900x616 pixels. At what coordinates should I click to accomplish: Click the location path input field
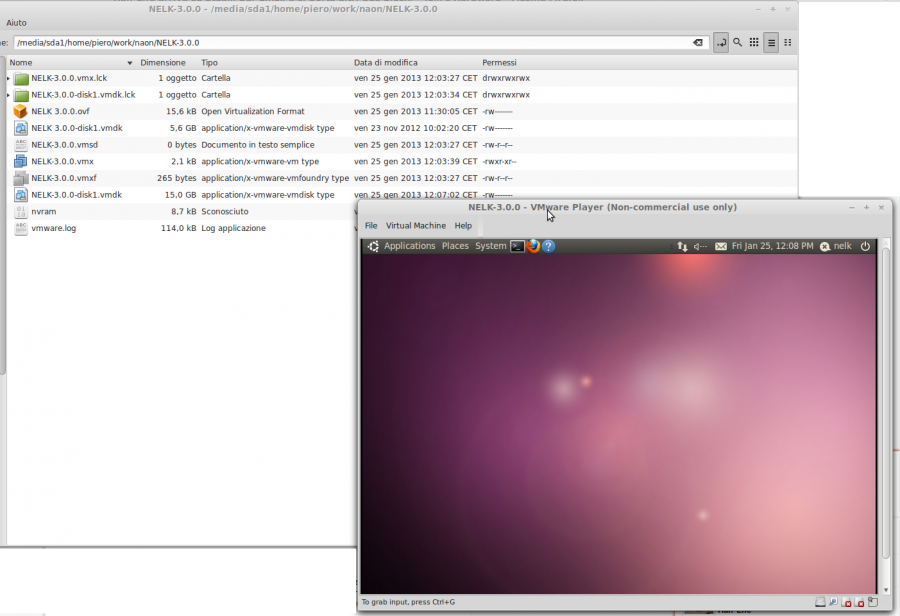coord(350,43)
